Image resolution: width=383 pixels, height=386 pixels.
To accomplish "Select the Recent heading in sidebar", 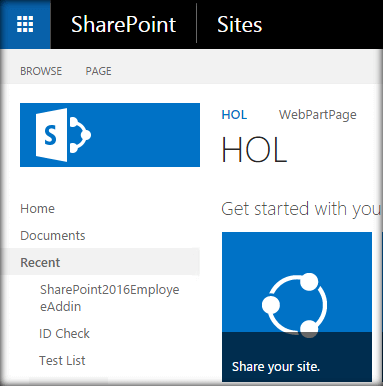I will pos(40,262).
